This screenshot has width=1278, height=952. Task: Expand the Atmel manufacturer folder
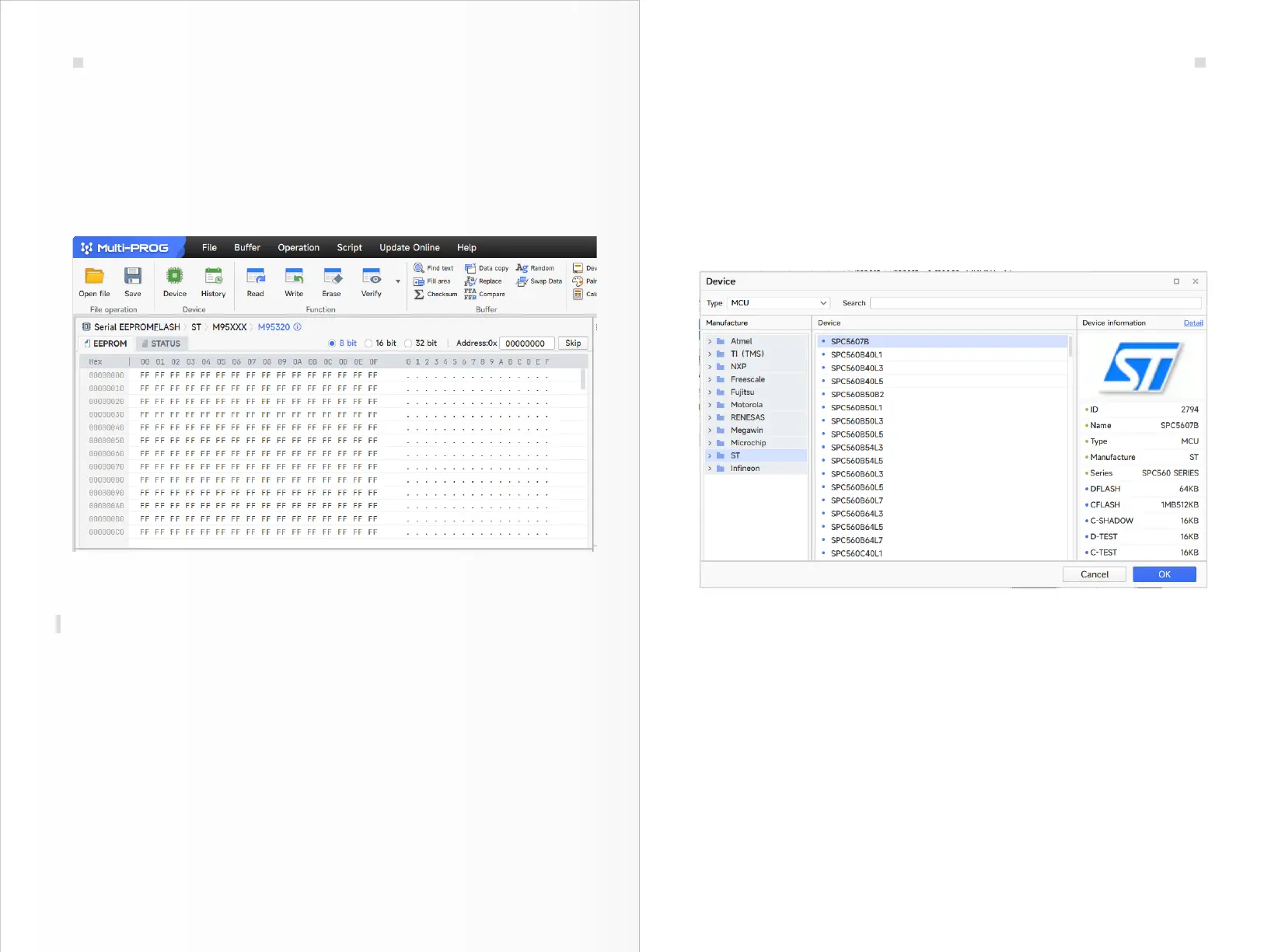(x=710, y=341)
